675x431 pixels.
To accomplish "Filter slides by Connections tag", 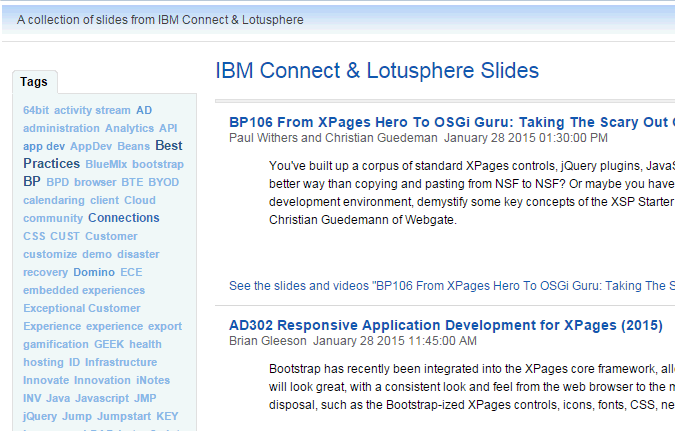I will coord(123,218).
